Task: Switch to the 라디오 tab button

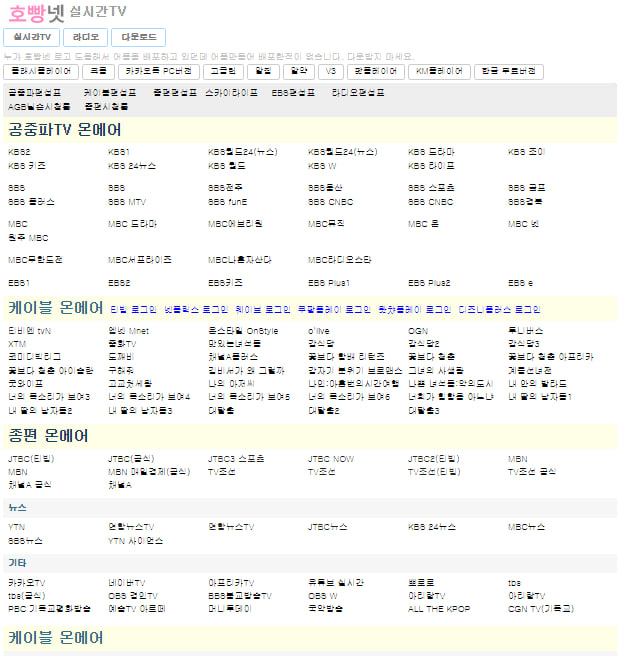Action: 85,37
